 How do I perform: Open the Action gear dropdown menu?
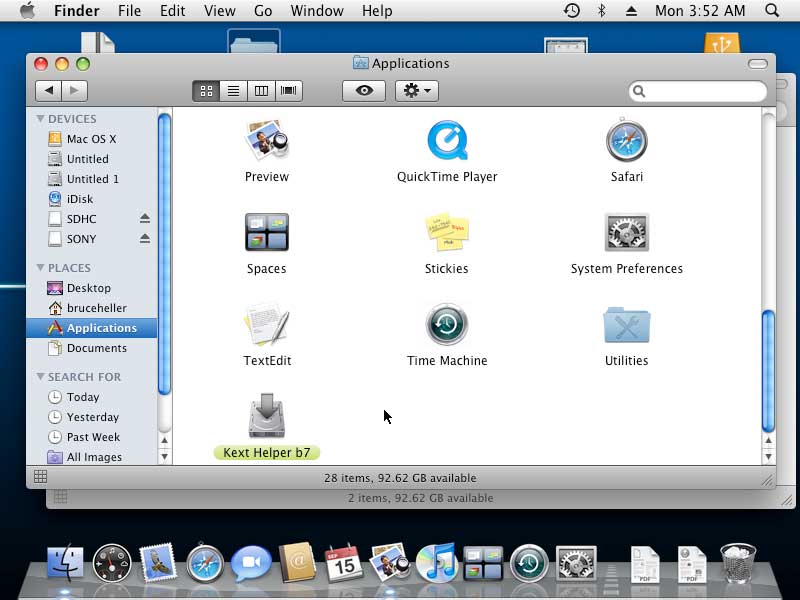point(417,91)
